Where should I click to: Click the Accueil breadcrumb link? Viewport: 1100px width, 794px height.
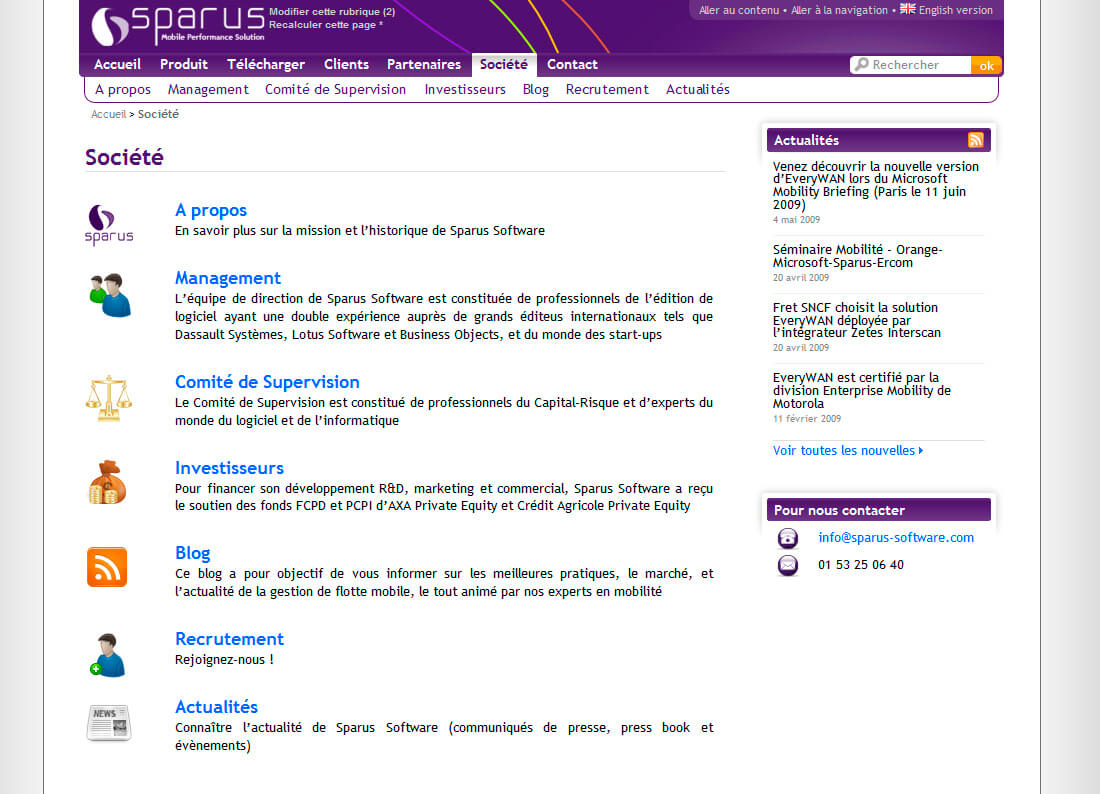[x=109, y=114]
